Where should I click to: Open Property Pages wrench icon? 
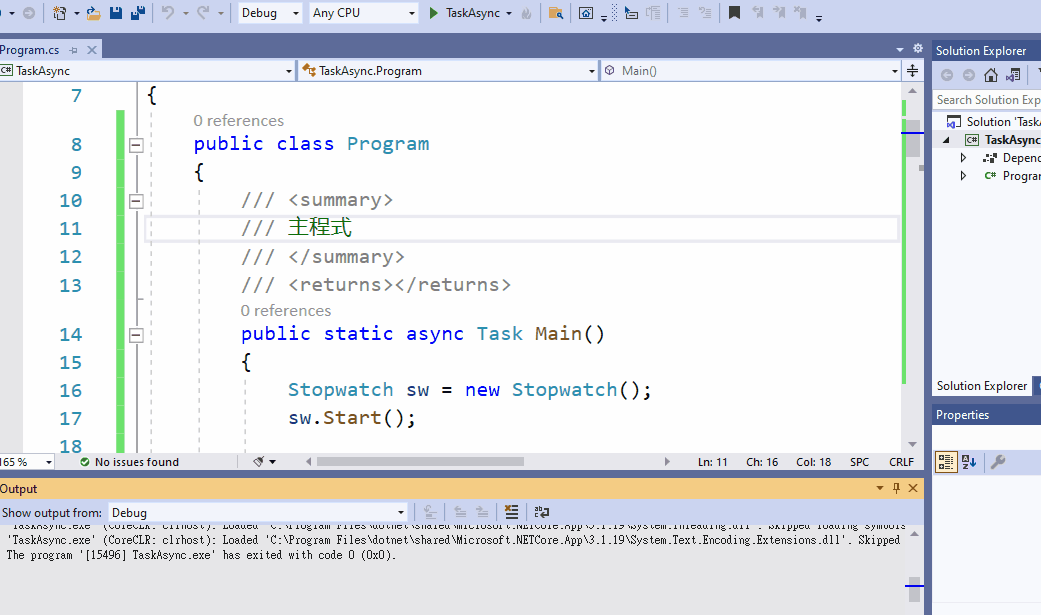click(997, 462)
